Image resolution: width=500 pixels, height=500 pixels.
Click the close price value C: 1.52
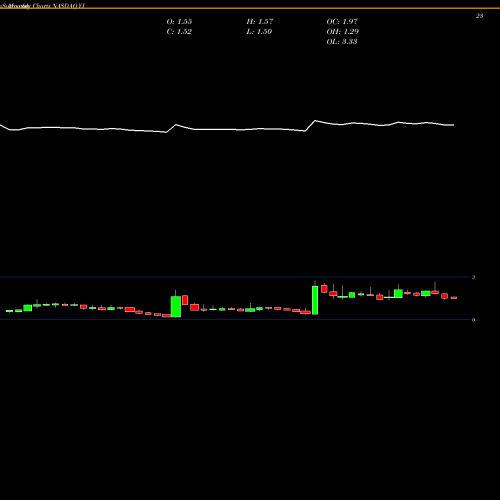179,32
